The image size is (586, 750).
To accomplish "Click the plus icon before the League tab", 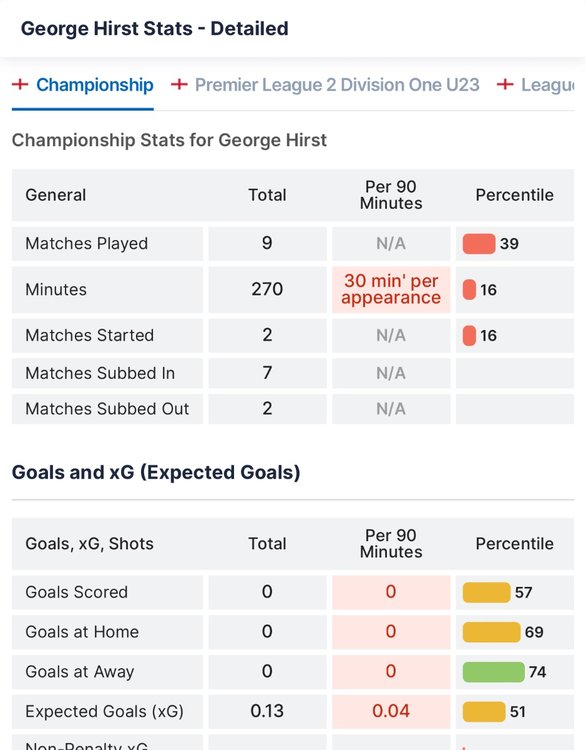I will click(x=505, y=85).
